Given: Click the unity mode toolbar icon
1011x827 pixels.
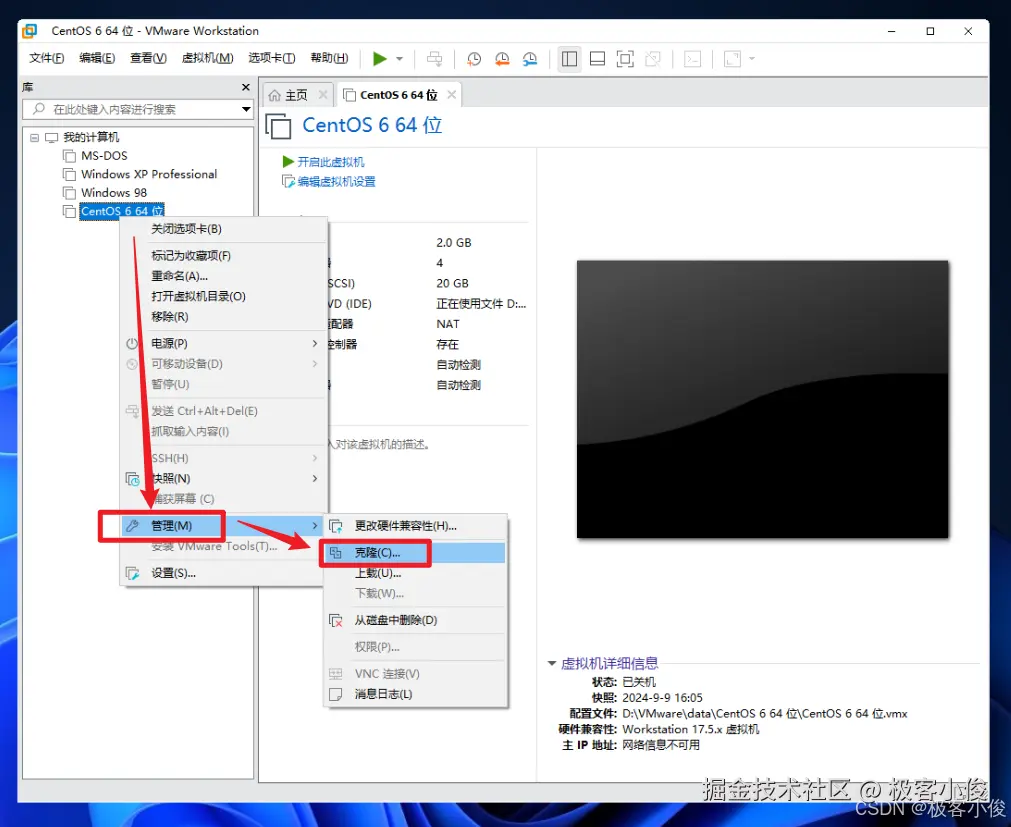Looking at the screenshot, I should 653,59.
